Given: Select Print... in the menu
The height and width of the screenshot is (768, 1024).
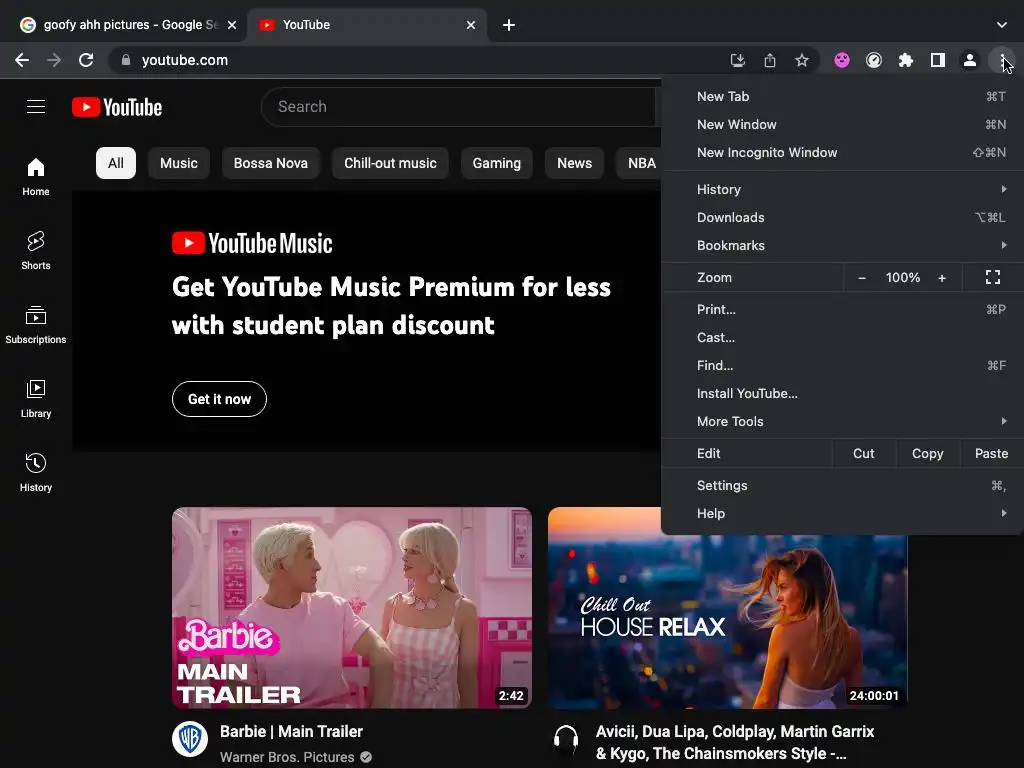Looking at the screenshot, I should (842, 310).
